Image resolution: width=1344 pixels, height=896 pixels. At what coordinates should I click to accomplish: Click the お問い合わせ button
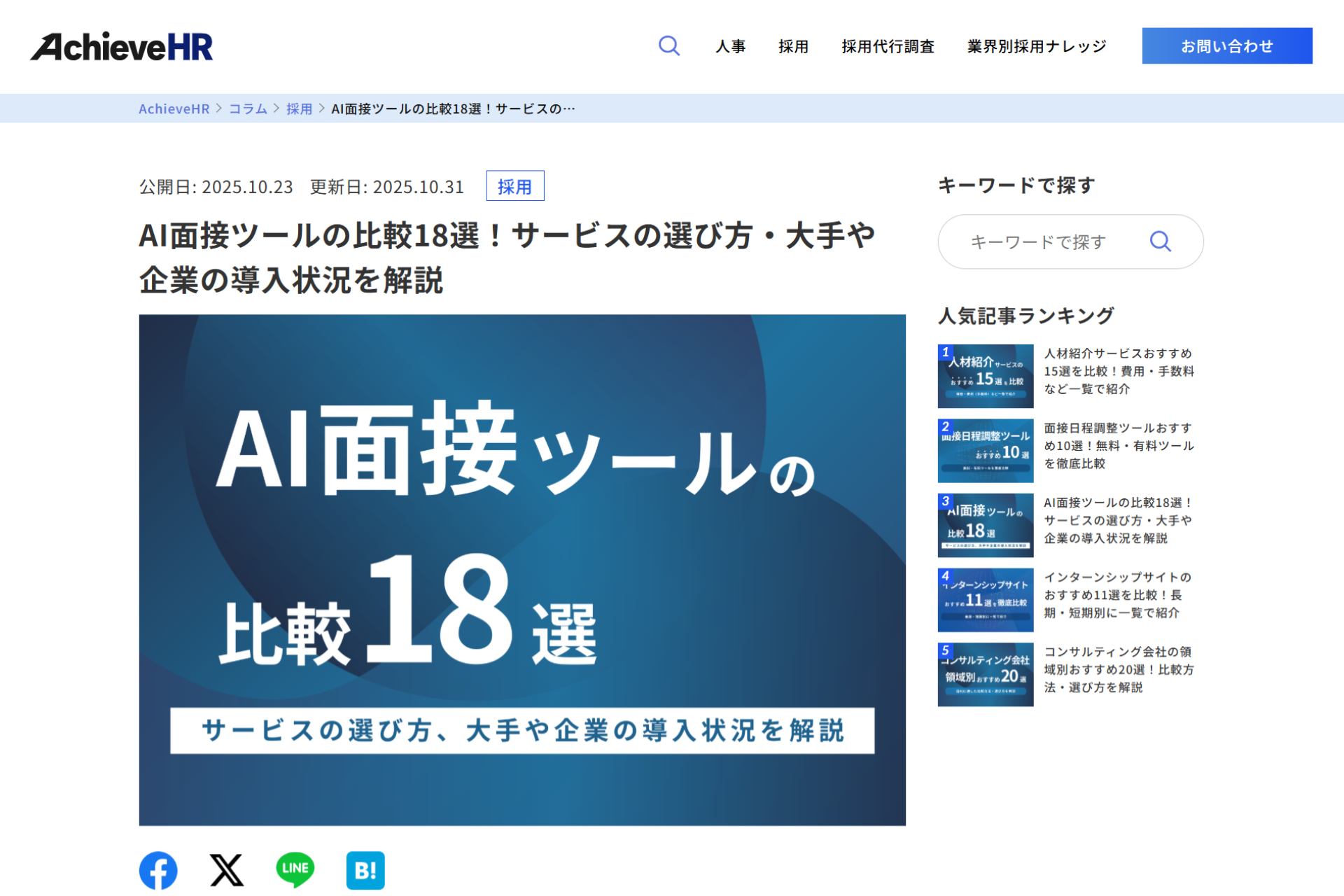pyautogui.click(x=1226, y=46)
